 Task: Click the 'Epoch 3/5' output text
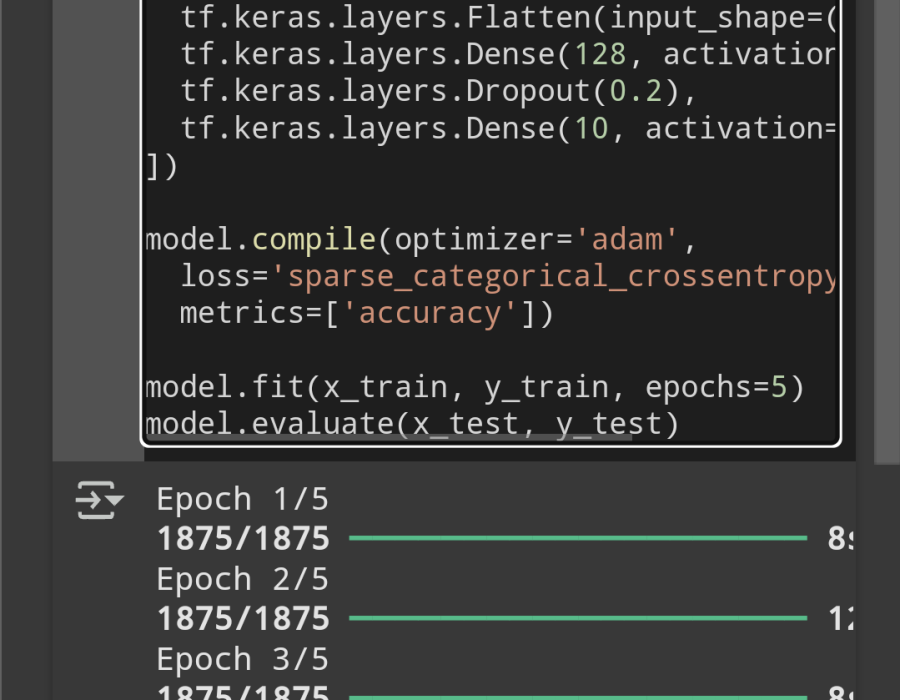(243, 660)
